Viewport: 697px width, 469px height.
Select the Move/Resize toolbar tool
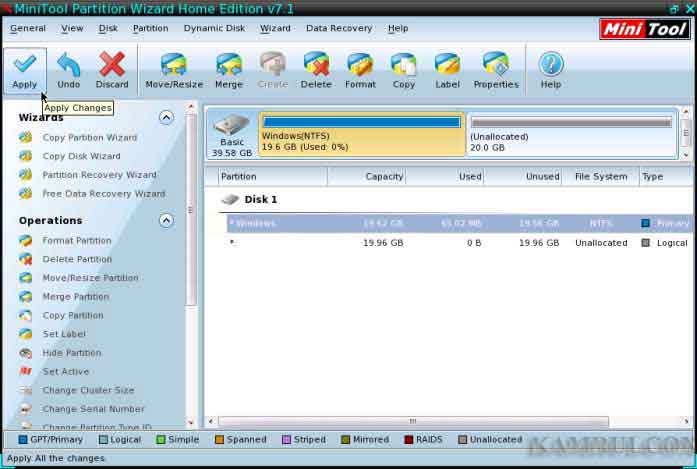174,71
